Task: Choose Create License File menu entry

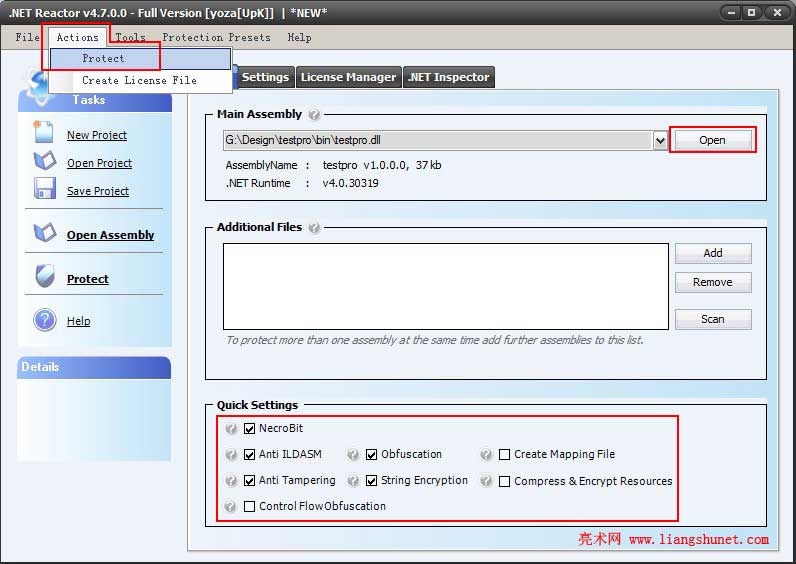Action: pos(141,81)
